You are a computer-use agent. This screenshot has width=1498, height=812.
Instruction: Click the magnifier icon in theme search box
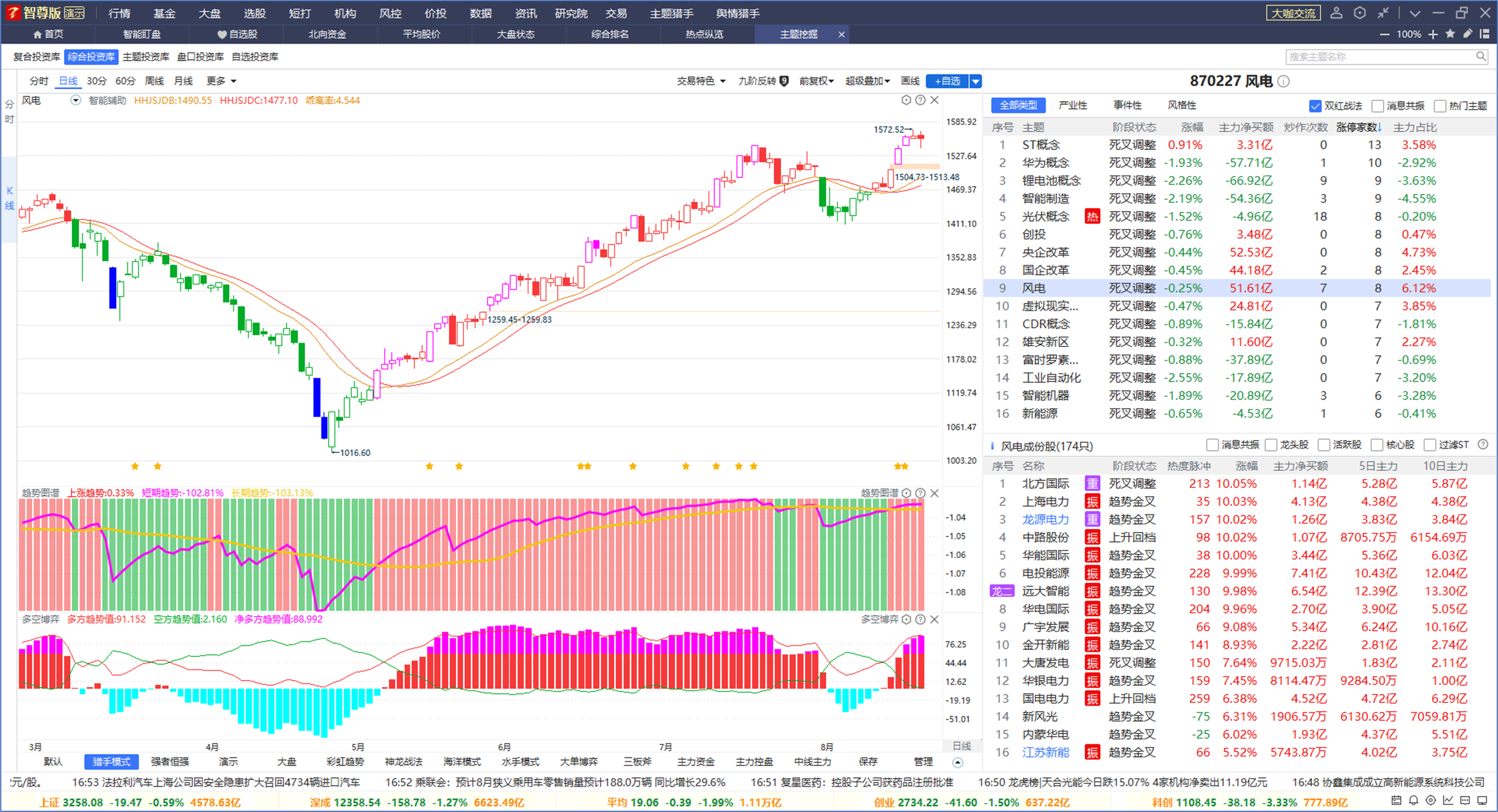[1481, 56]
